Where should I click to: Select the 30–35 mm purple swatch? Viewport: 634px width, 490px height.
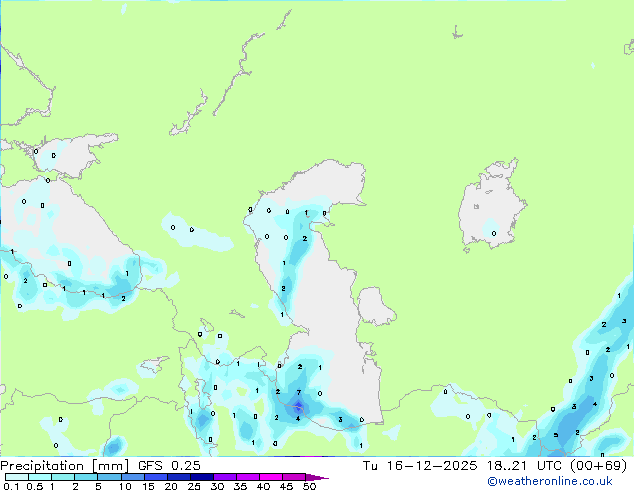click(x=224, y=477)
